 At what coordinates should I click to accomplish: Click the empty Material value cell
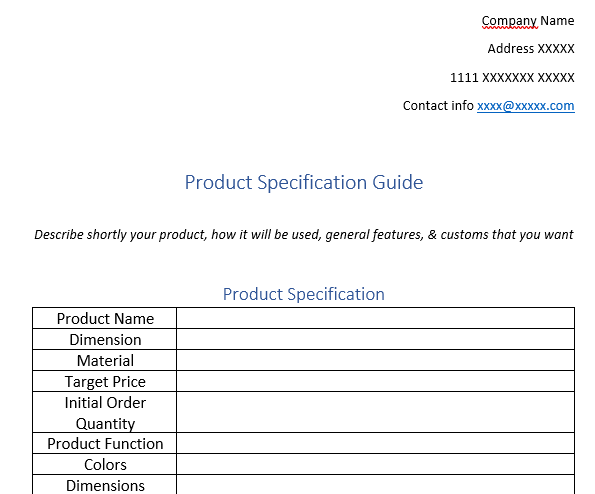tap(375, 360)
